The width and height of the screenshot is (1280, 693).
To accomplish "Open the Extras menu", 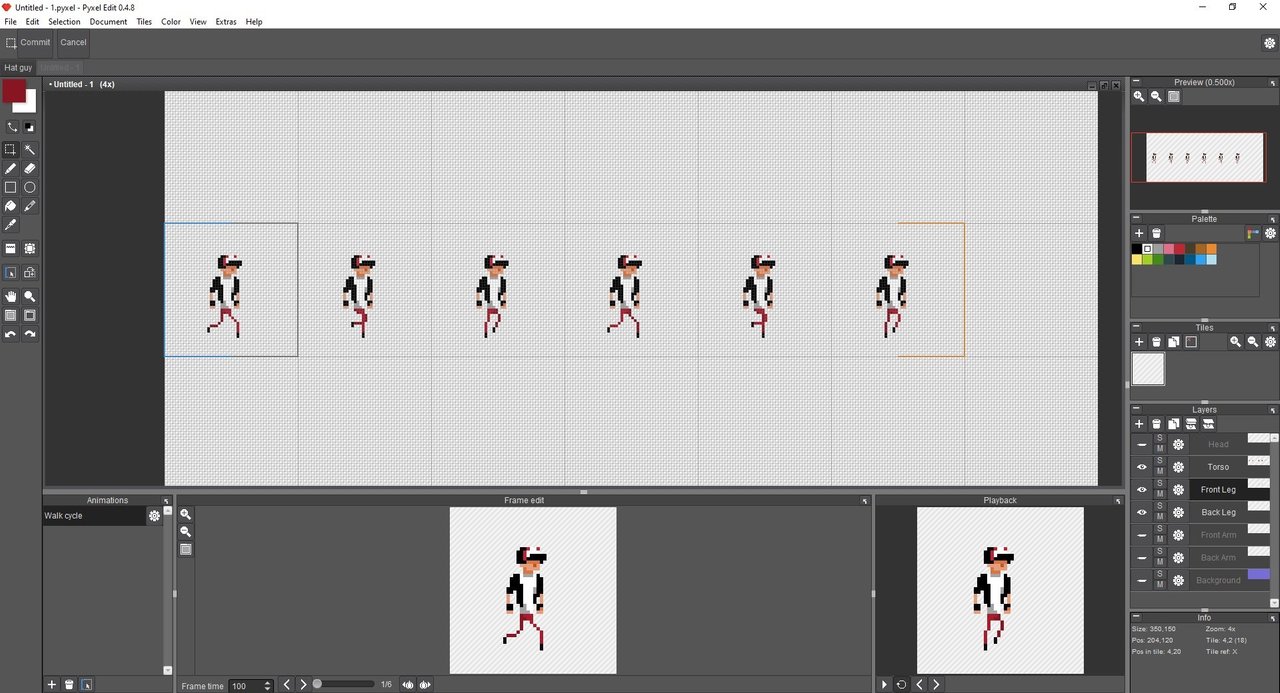I will (x=226, y=21).
